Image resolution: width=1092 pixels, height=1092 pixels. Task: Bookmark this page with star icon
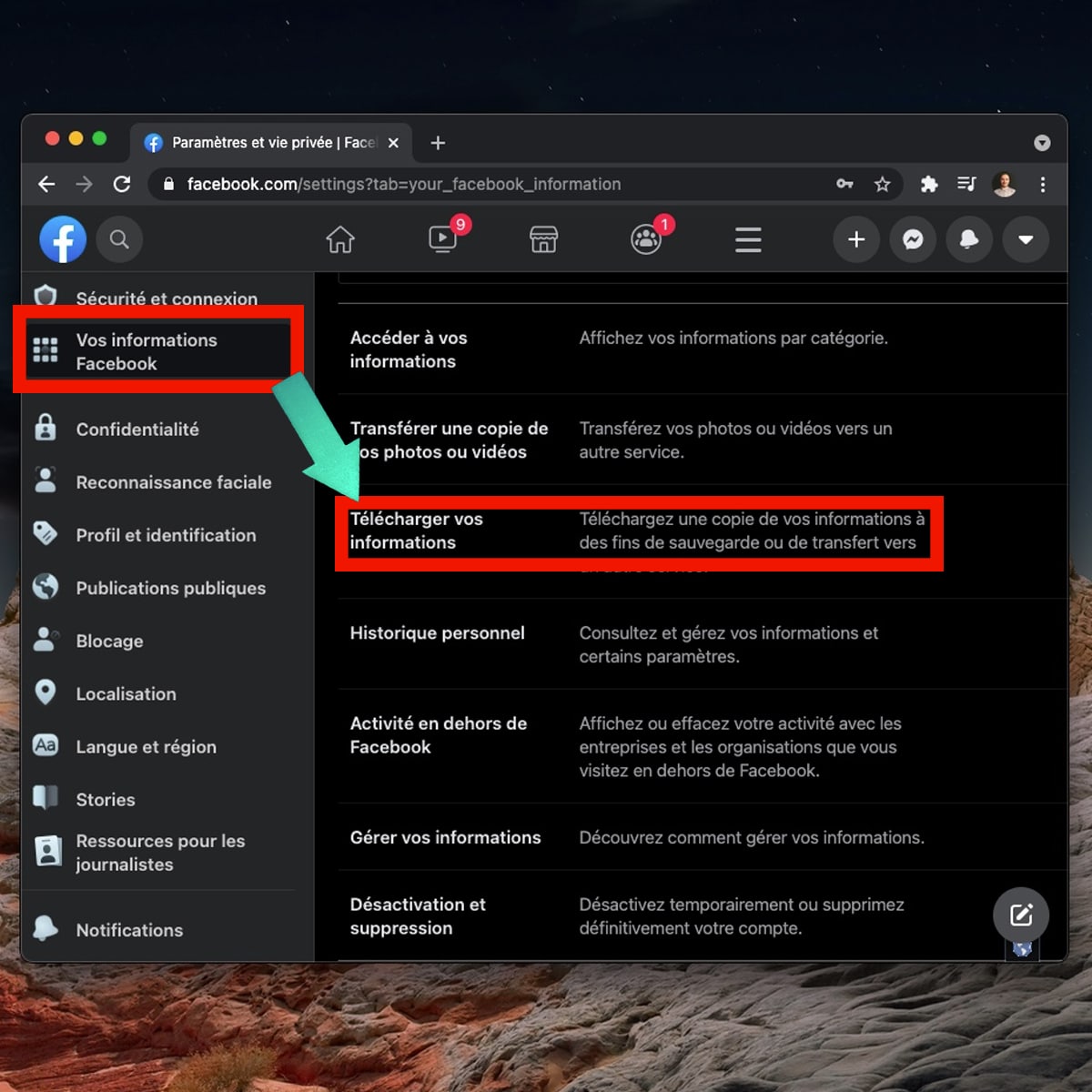(882, 184)
